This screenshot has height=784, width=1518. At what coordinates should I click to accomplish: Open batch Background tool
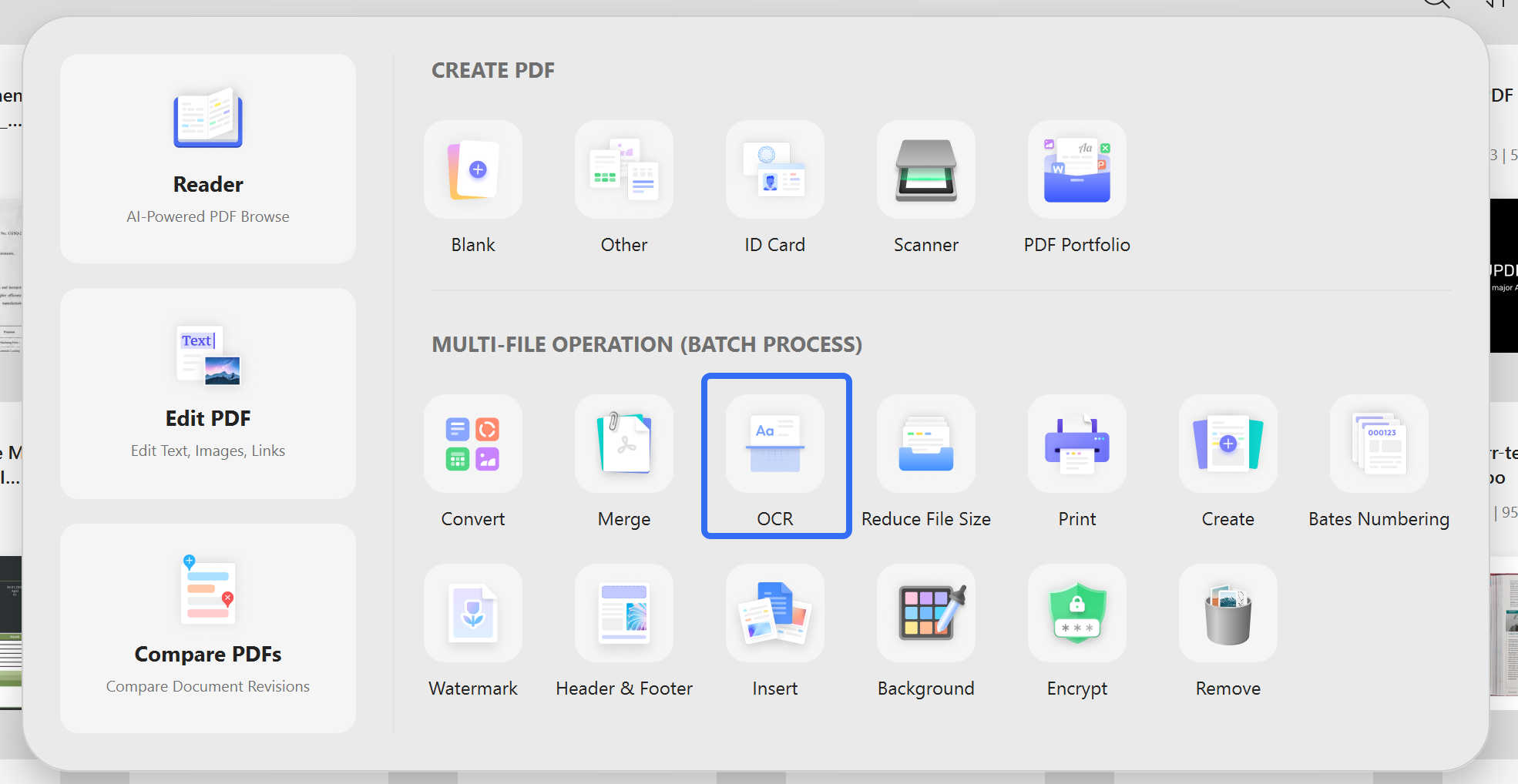pyautogui.click(x=926, y=613)
